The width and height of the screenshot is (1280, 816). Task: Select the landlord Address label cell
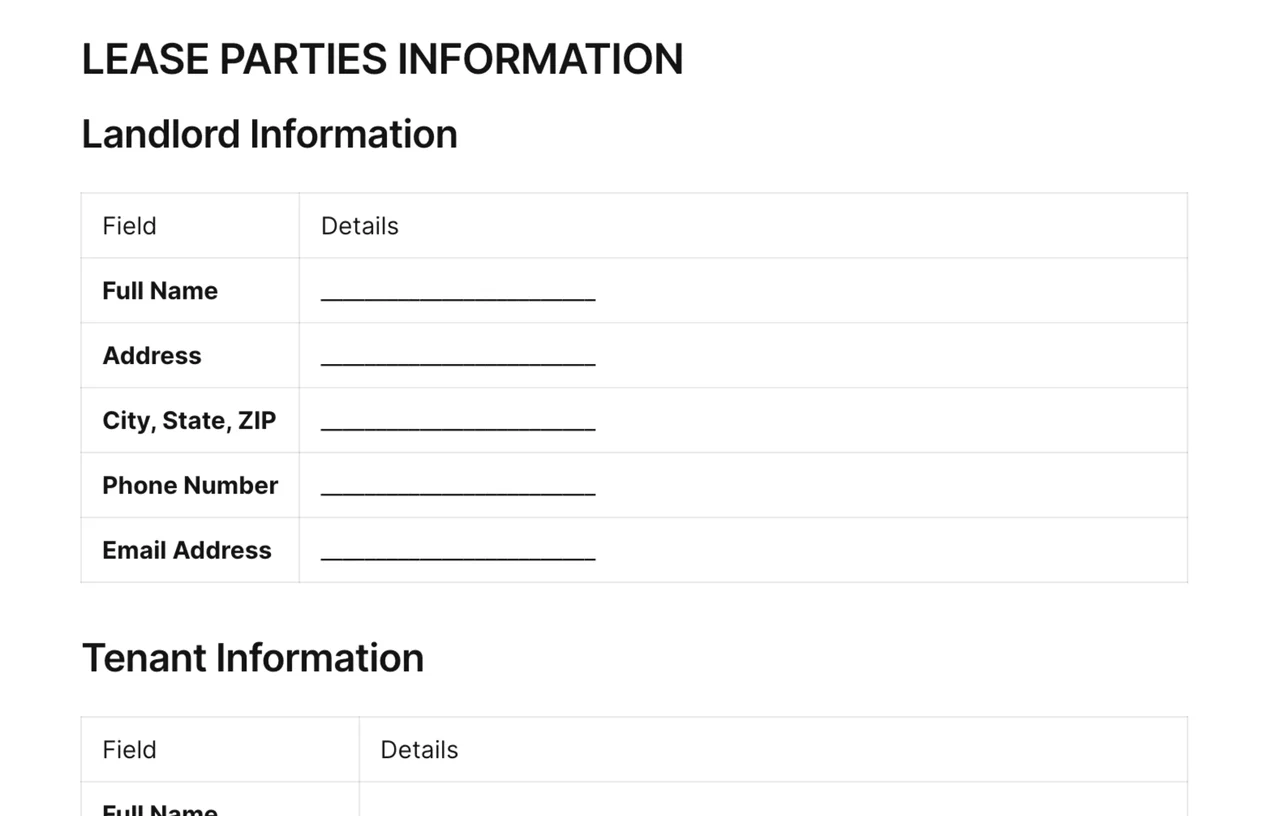(190, 356)
